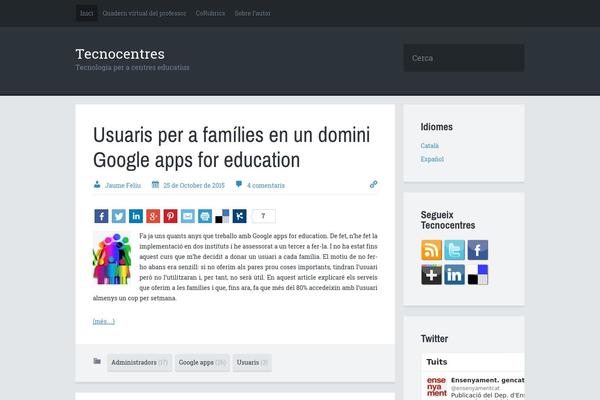Pin the post on Pinterest
The width and height of the screenshot is (600, 400).
(170, 216)
